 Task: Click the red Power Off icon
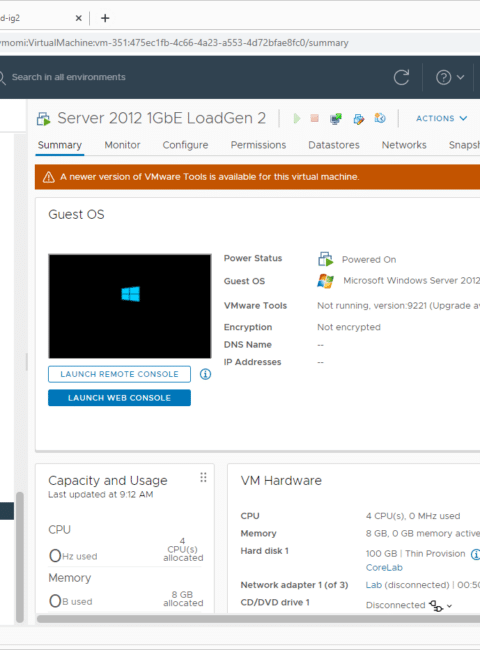tap(315, 119)
